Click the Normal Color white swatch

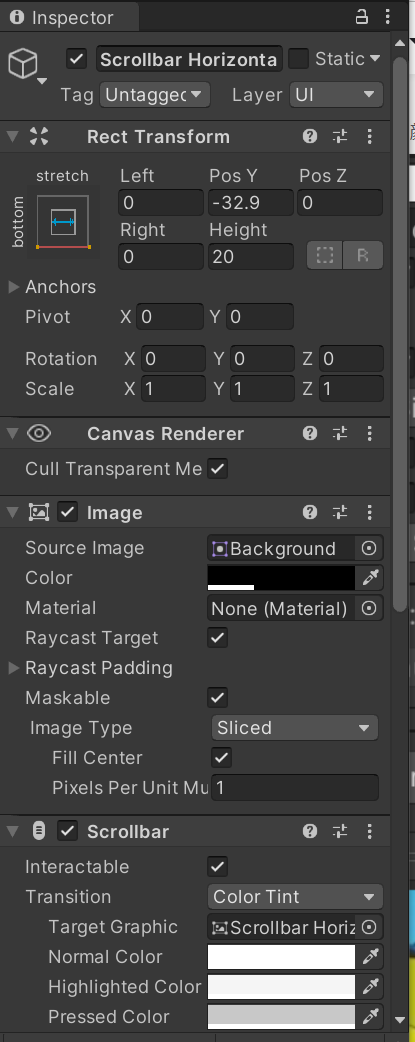point(281,957)
